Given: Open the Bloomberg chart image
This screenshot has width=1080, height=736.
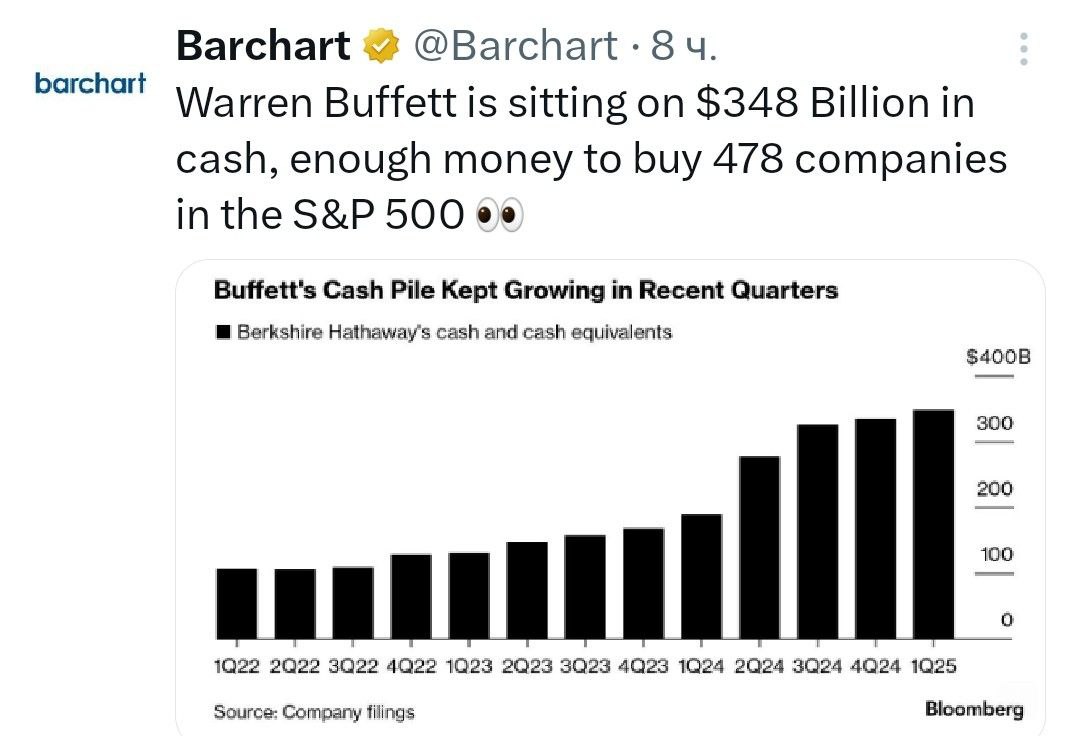Looking at the screenshot, I should pos(610,498).
